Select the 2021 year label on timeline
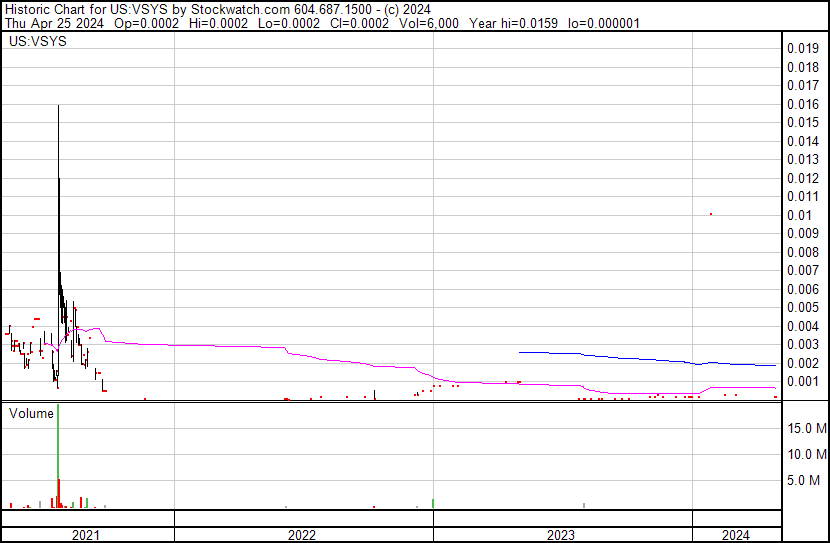Screen dimensions: 830x543 point(87,535)
